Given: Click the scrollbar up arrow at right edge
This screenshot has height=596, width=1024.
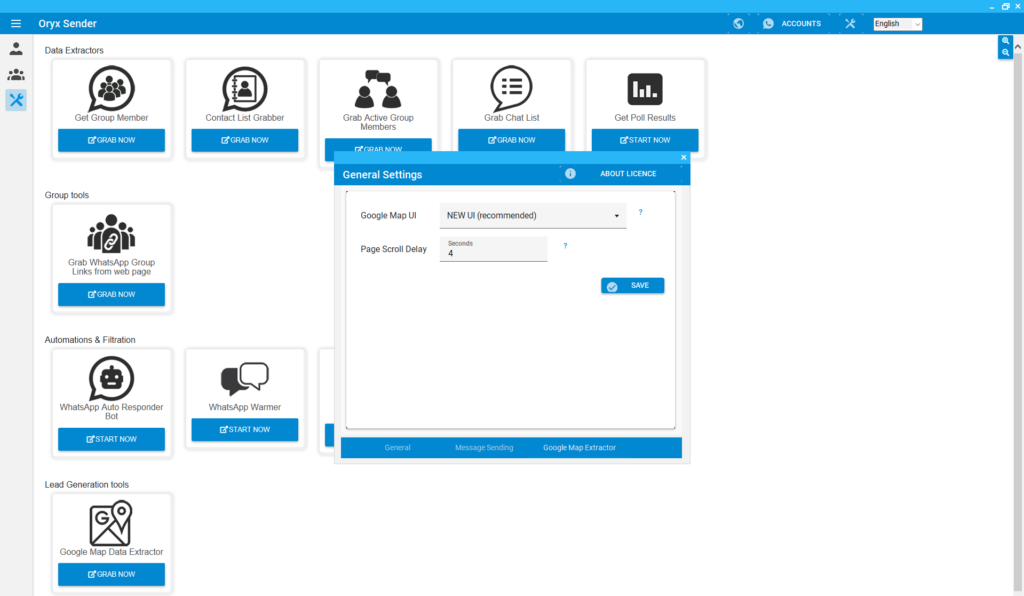Looking at the screenshot, I should (x=1017, y=47).
